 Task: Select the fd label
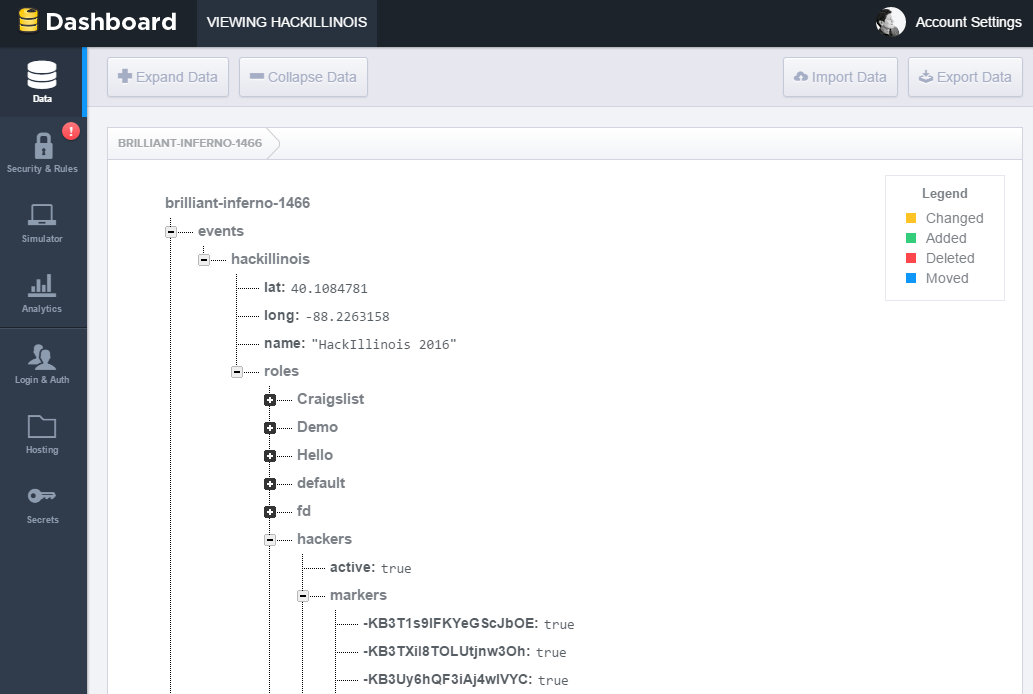point(304,511)
